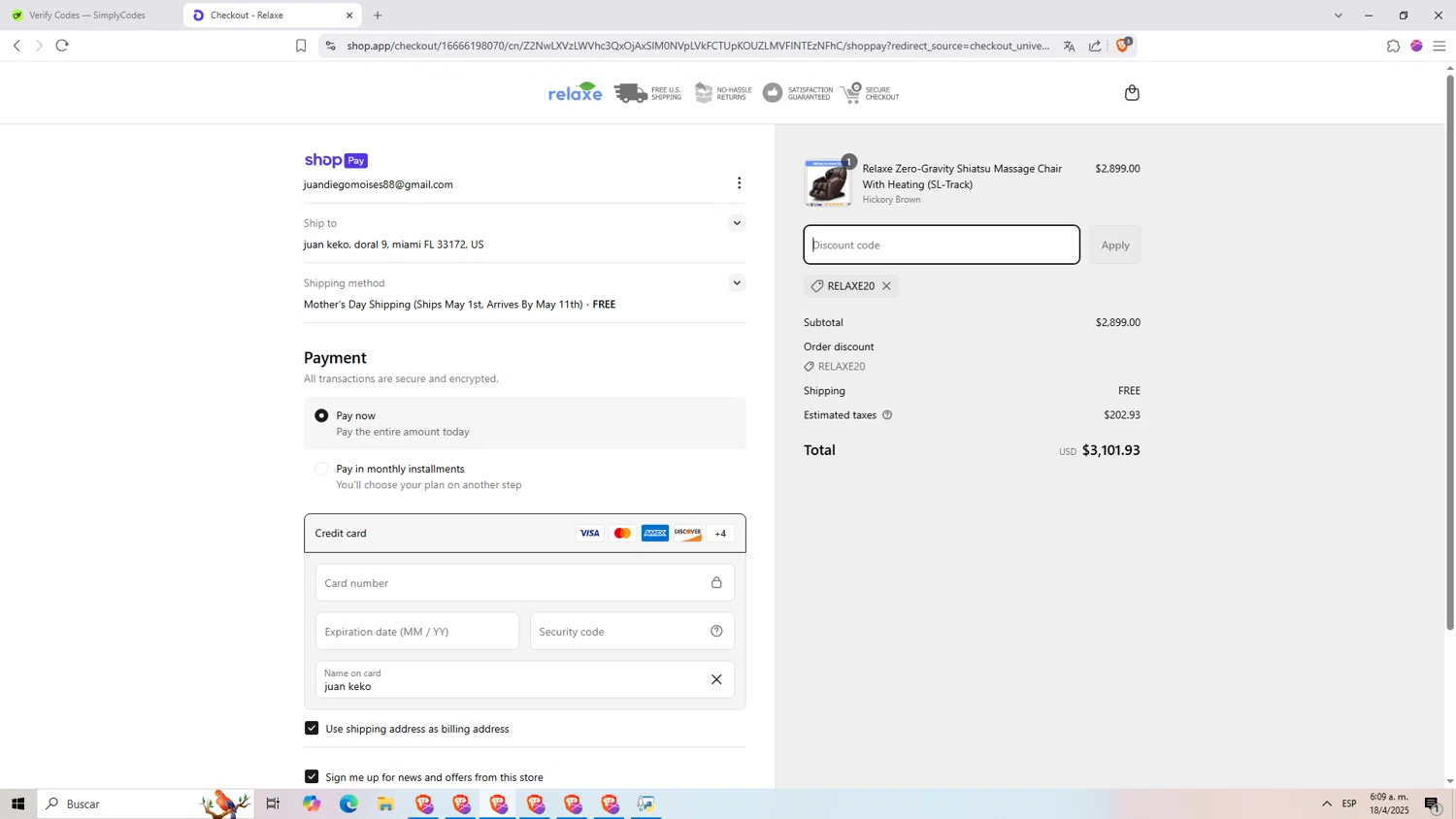This screenshot has width=1456, height=819.
Task: Show hidden system tray icons
Action: click(1327, 803)
